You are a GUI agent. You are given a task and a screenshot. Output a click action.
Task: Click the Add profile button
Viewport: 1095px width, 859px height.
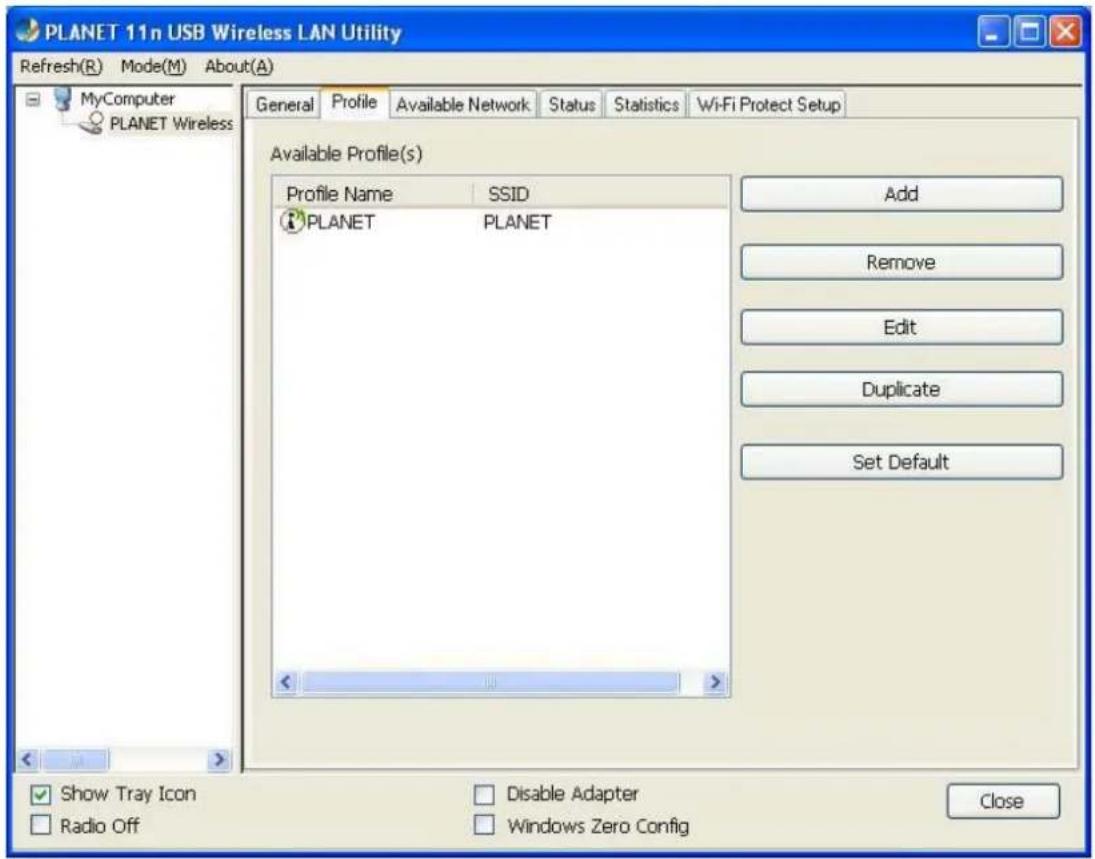click(x=902, y=193)
